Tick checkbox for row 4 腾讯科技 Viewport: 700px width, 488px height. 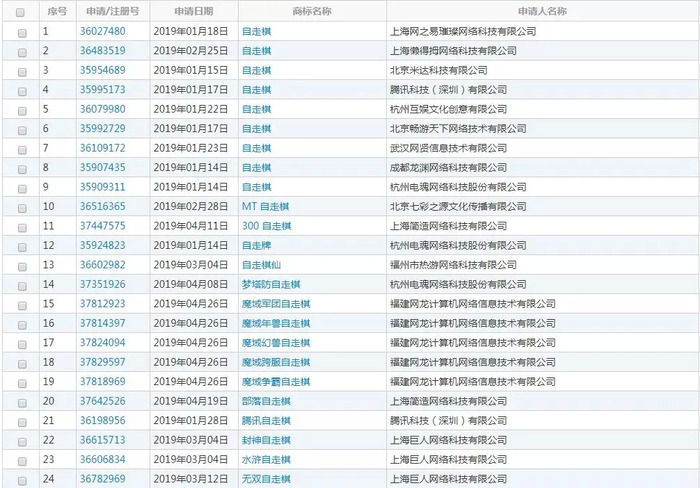pos(22,92)
